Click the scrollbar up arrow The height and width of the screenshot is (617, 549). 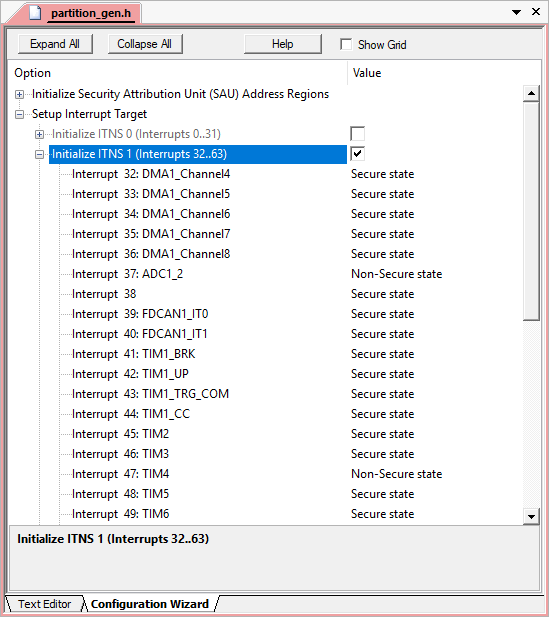coord(531,93)
